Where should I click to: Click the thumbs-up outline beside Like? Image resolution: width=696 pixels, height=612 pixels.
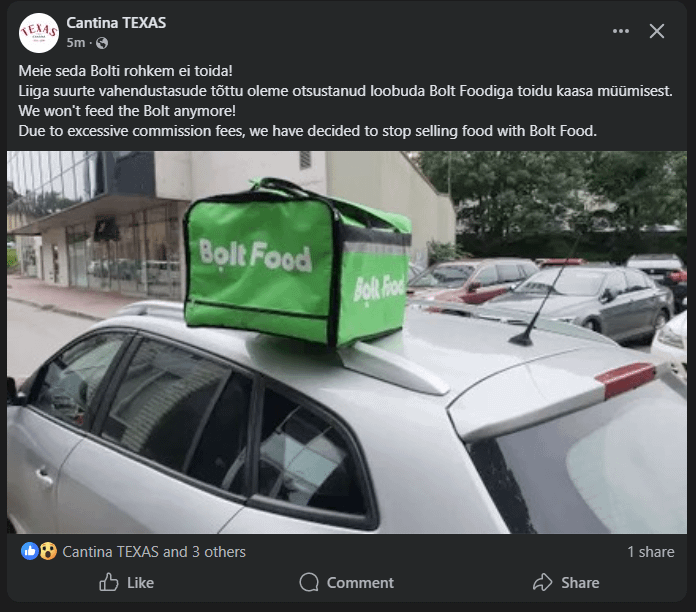pos(109,582)
